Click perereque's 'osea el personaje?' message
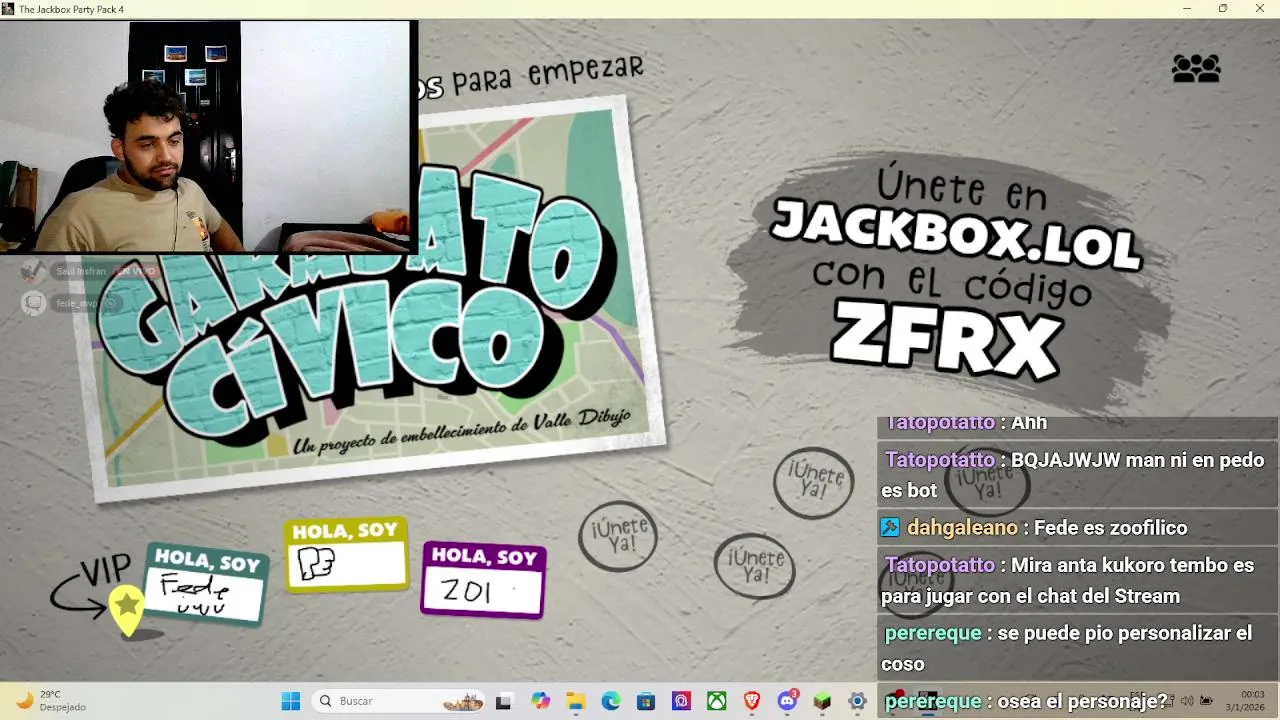The width and height of the screenshot is (1280, 720). (x=1078, y=701)
